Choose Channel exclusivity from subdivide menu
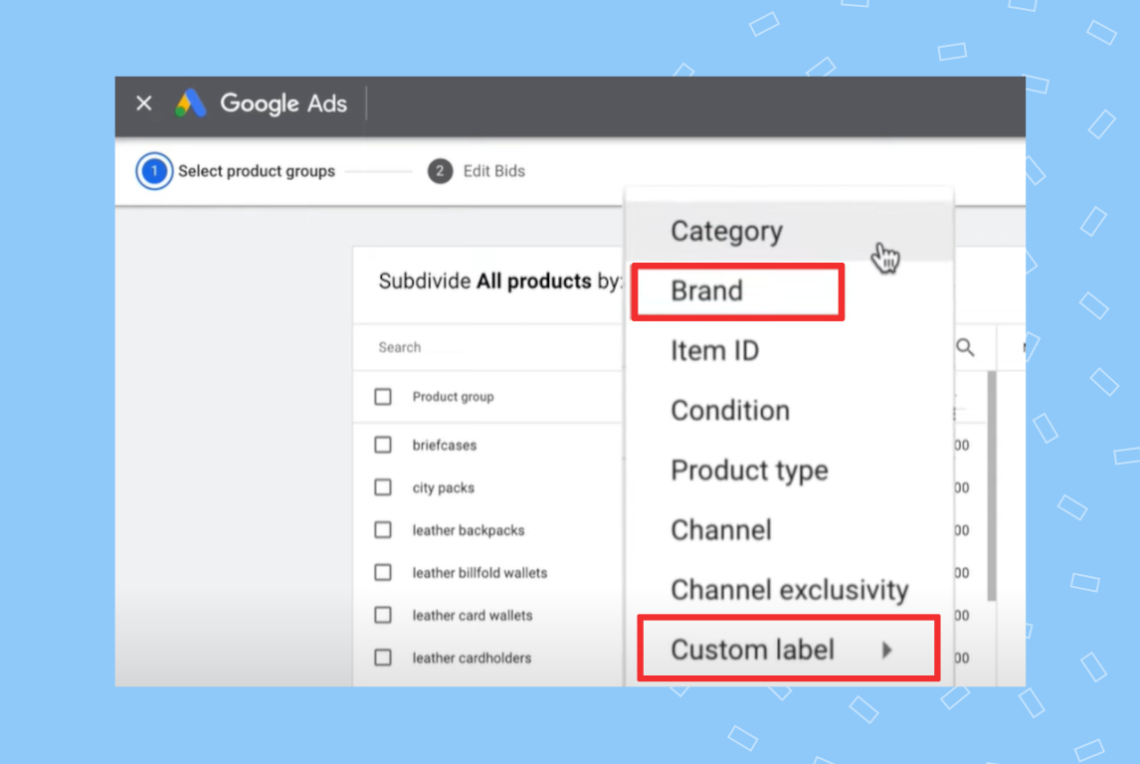Image resolution: width=1140 pixels, height=764 pixels. (789, 590)
